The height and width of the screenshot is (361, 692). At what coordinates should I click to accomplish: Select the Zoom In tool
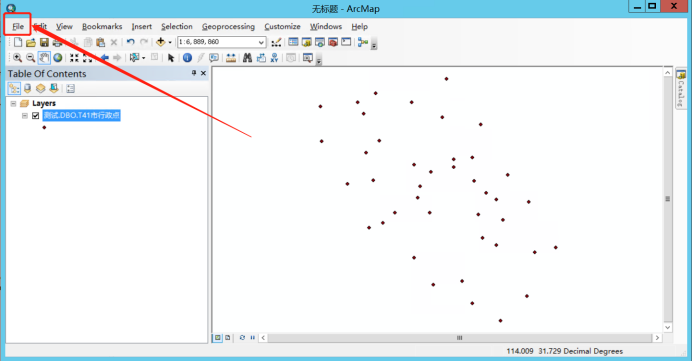click(17, 58)
